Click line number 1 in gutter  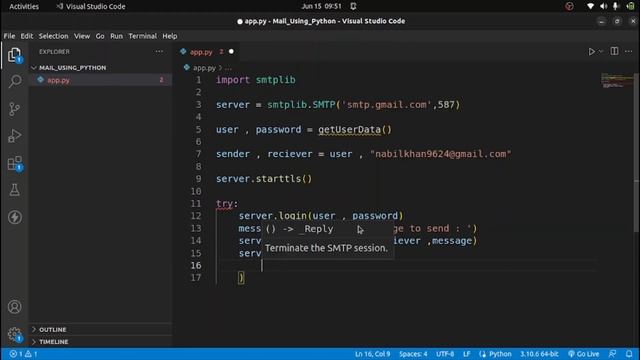point(198,80)
